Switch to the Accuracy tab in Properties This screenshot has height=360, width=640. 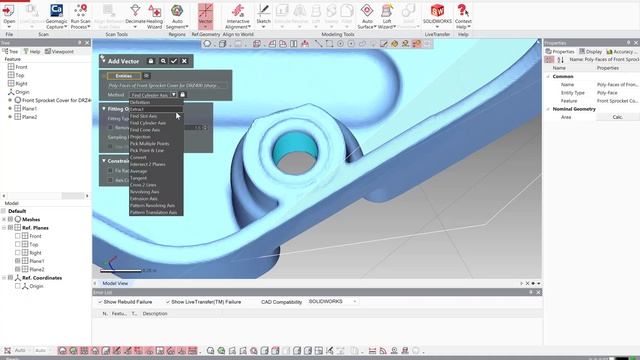(x=620, y=51)
